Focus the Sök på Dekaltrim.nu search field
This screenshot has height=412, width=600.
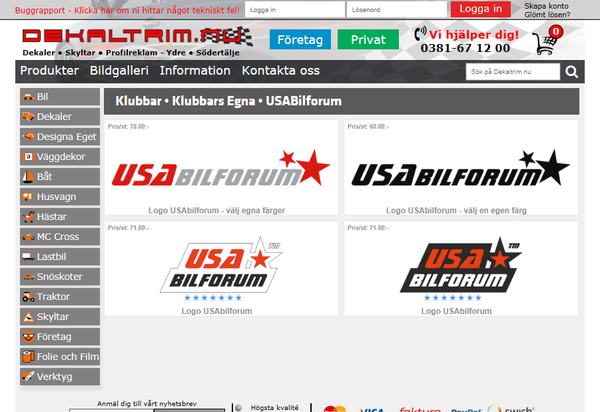513,72
